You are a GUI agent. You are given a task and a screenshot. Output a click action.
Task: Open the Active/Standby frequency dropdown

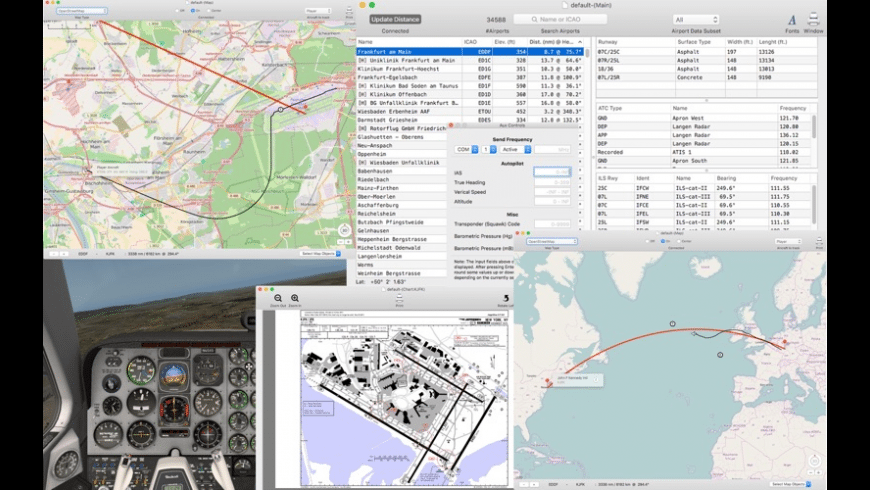(x=515, y=149)
